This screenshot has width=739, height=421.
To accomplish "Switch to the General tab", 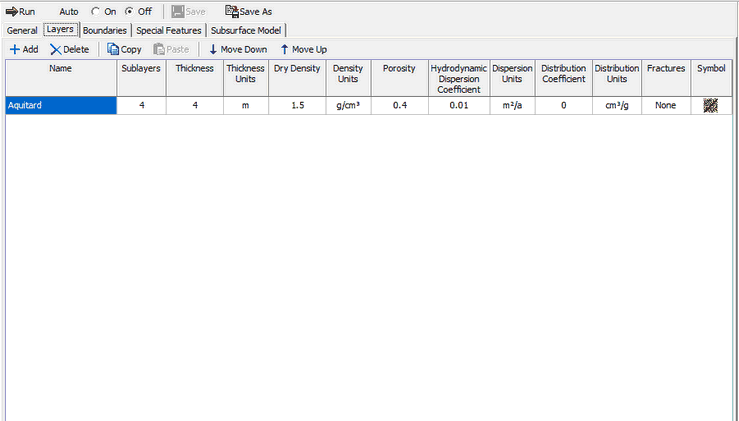I will point(22,30).
